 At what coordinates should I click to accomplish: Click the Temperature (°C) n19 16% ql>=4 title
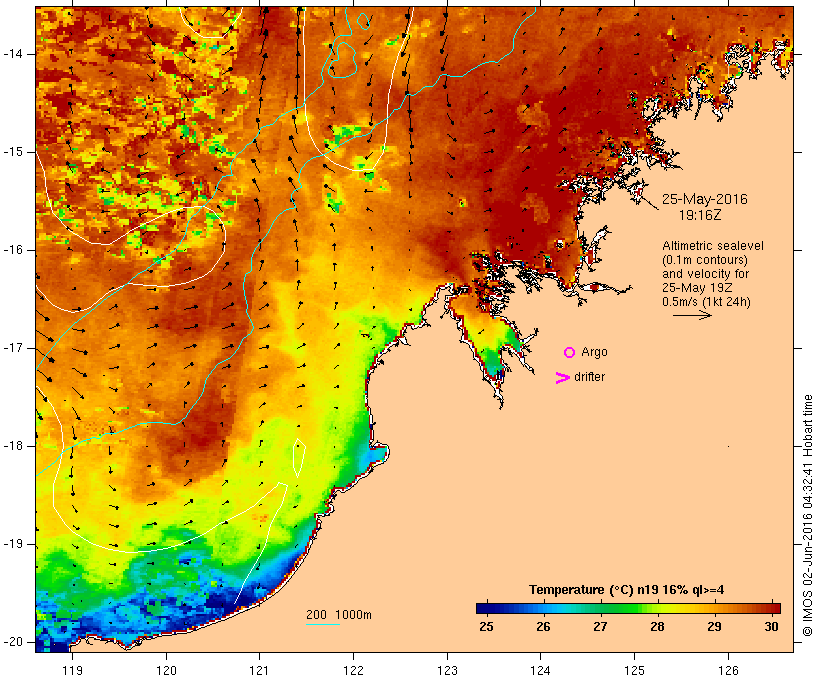tap(627, 590)
